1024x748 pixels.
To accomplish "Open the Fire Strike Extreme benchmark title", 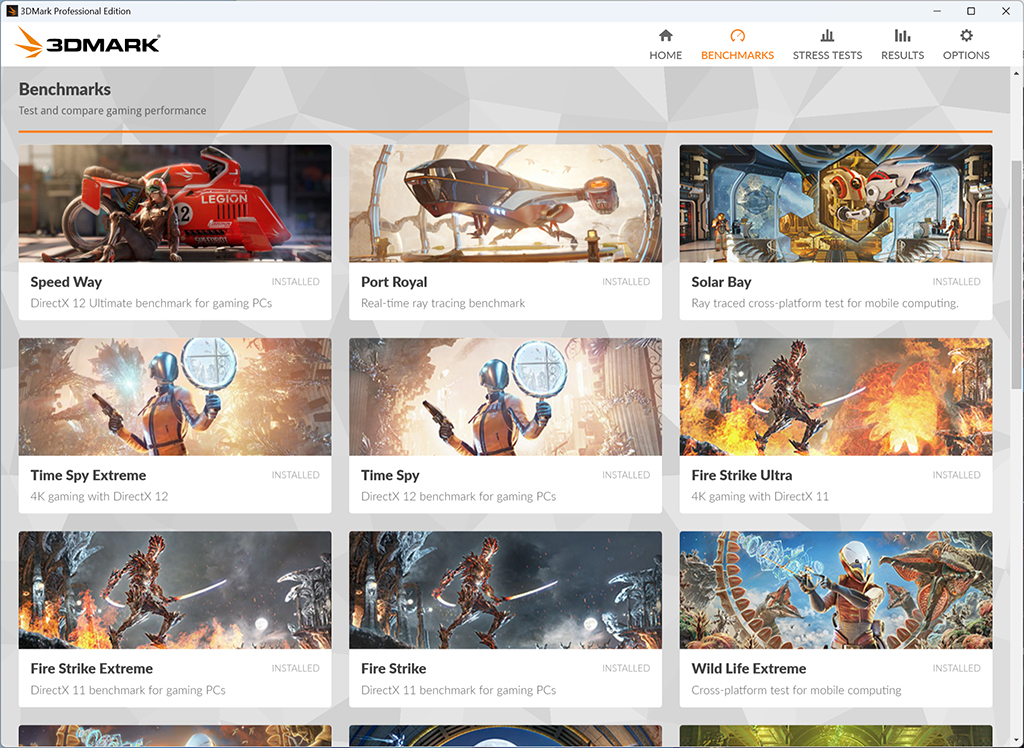I will coord(91,668).
